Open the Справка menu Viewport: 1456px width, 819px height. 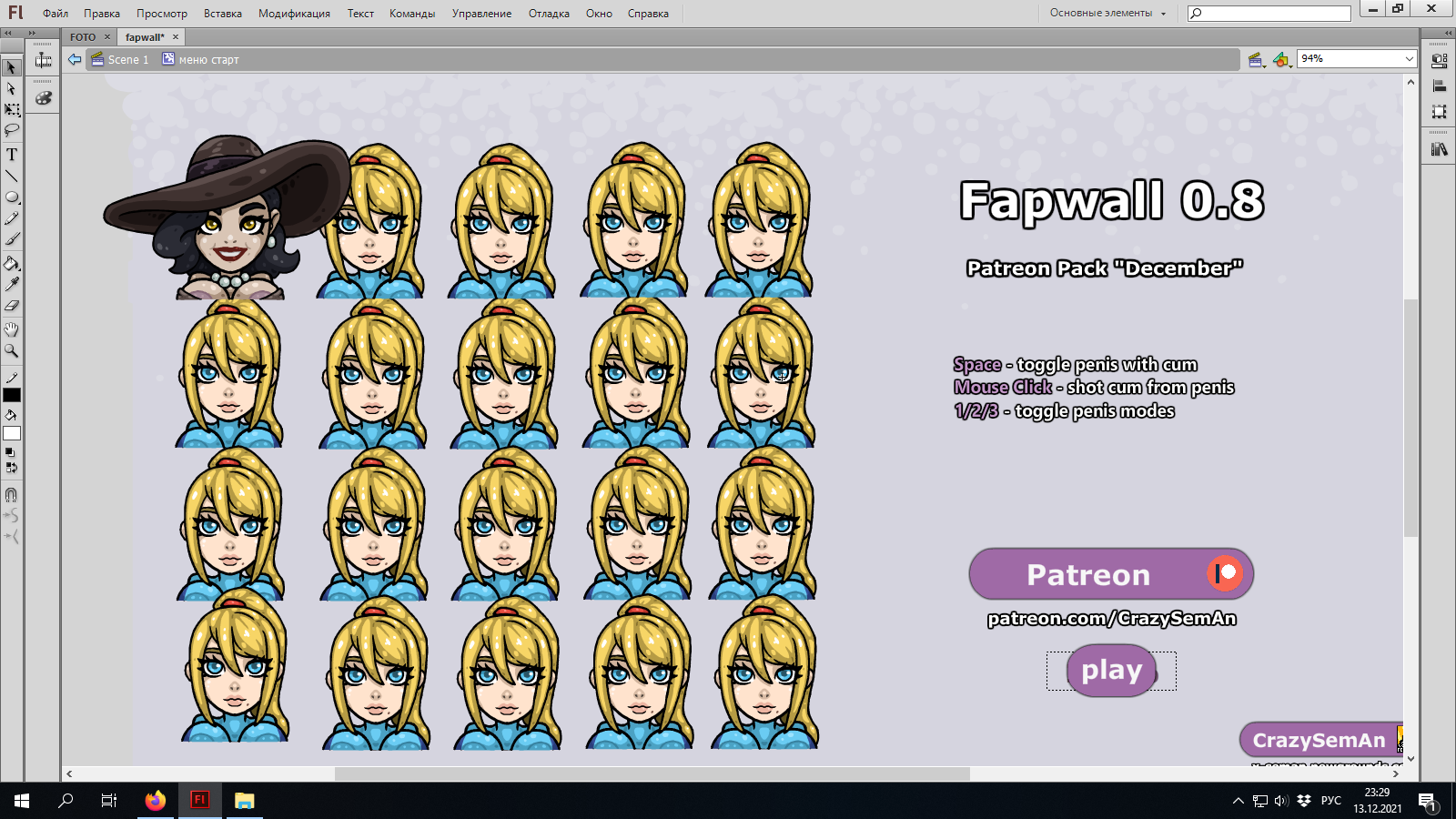click(x=648, y=14)
